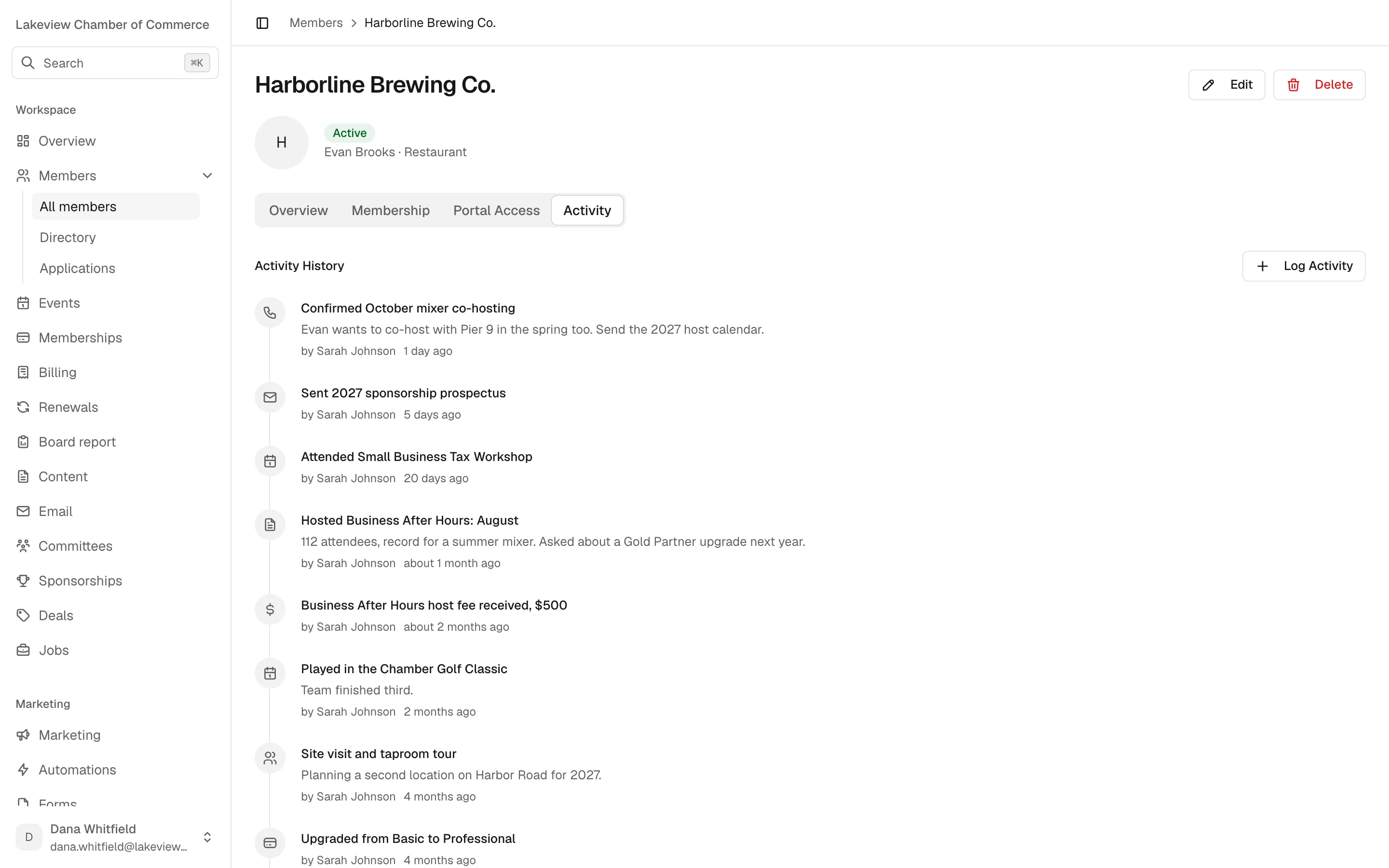
Task: Toggle the sidebar panel icon
Action: click(262, 23)
